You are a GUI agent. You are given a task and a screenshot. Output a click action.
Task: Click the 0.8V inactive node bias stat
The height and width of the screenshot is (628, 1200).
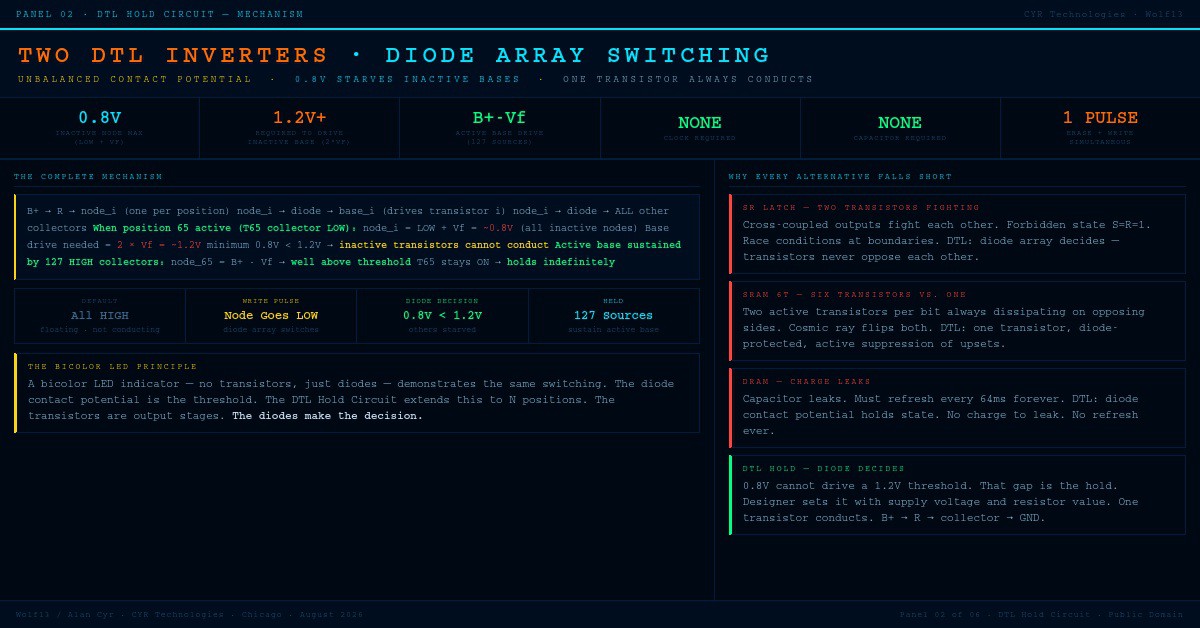[x=100, y=128]
